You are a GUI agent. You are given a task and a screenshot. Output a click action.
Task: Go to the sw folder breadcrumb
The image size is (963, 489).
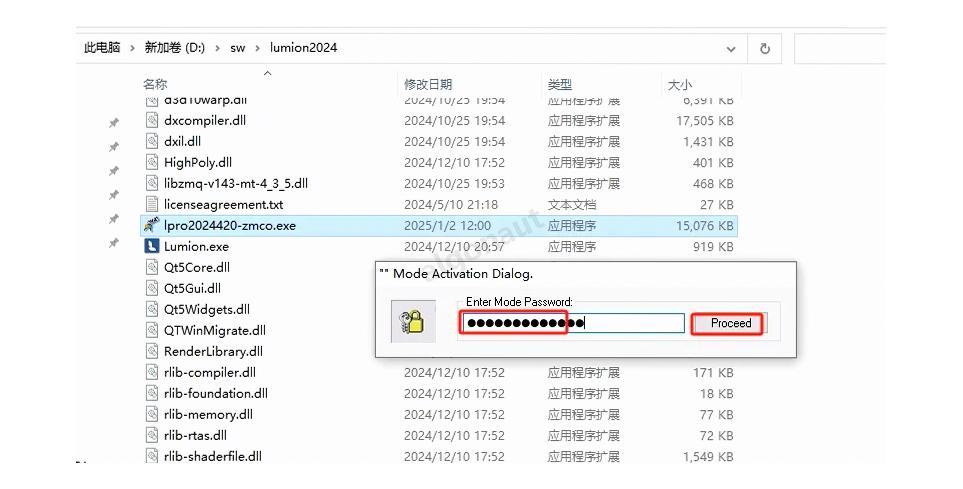[238, 48]
